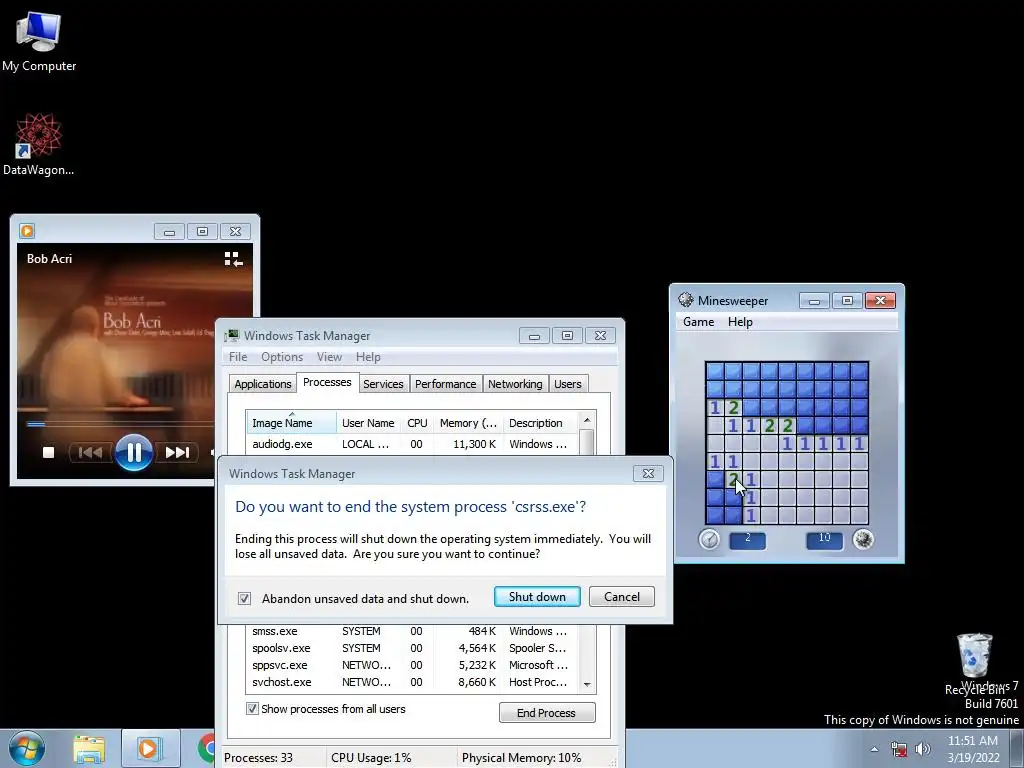1024x768 pixels.
Task: Sort processes by Image Name column
Action: click(291, 423)
